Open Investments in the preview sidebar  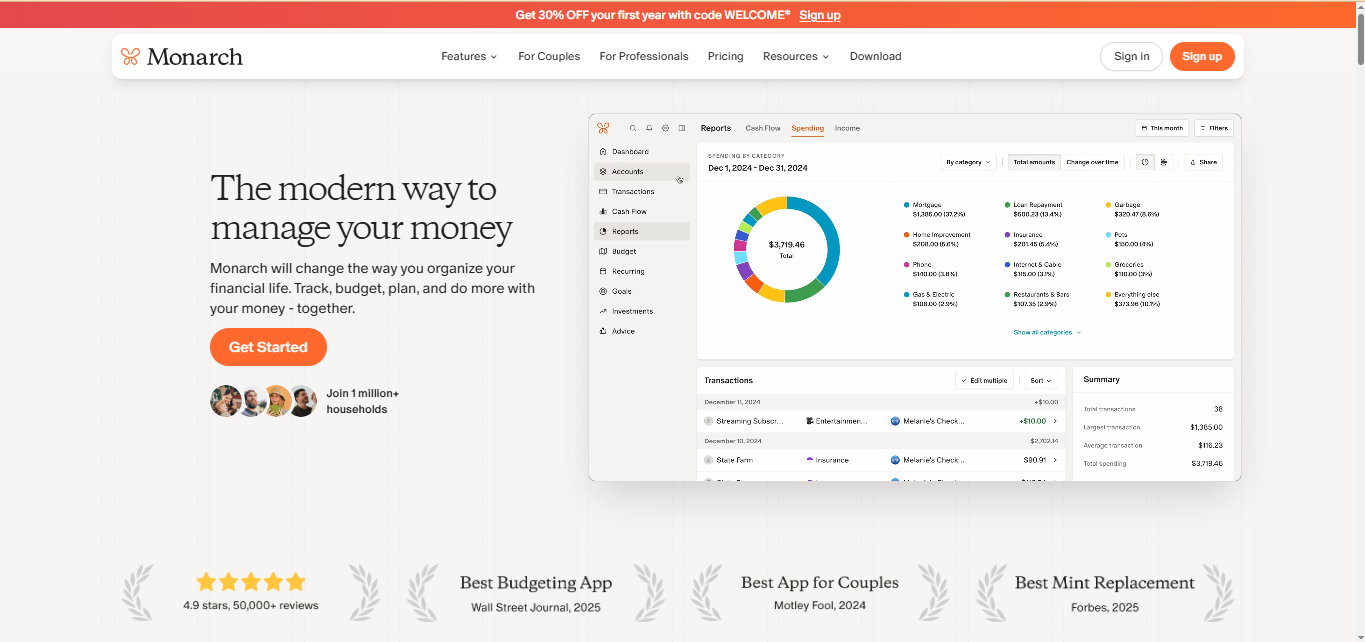point(641,311)
